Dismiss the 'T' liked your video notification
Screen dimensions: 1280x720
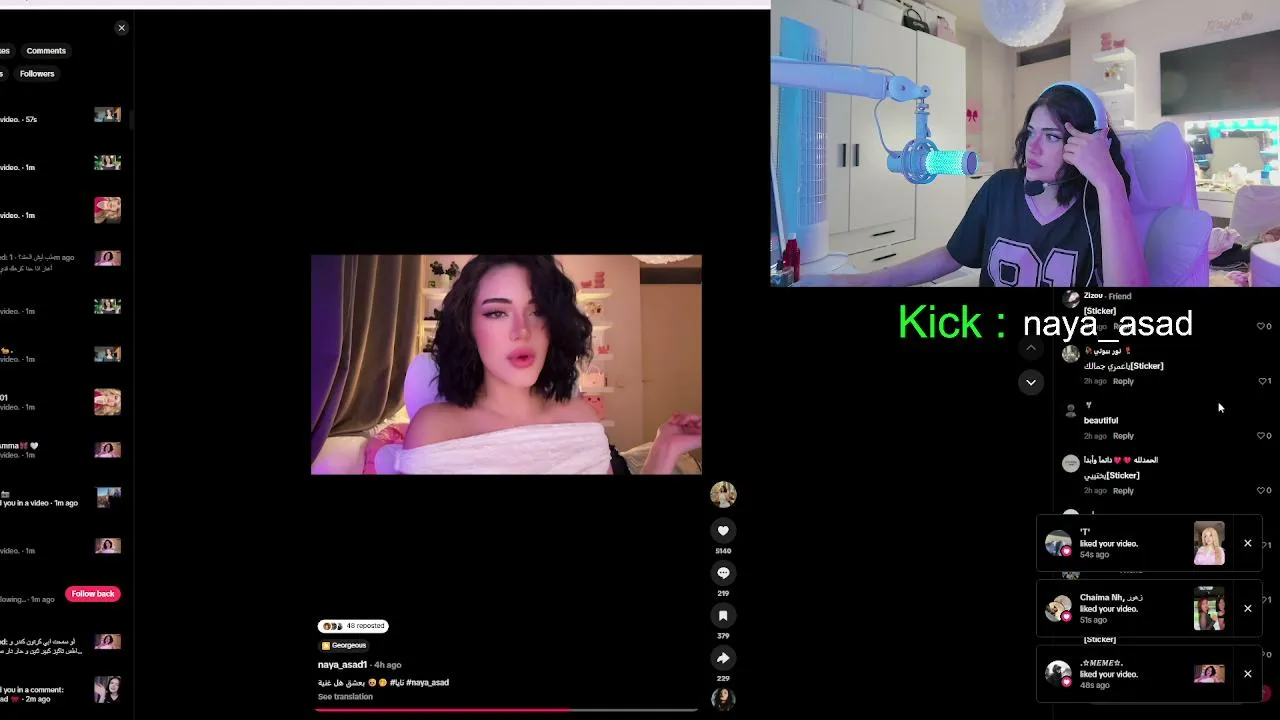click(x=1247, y=543)
